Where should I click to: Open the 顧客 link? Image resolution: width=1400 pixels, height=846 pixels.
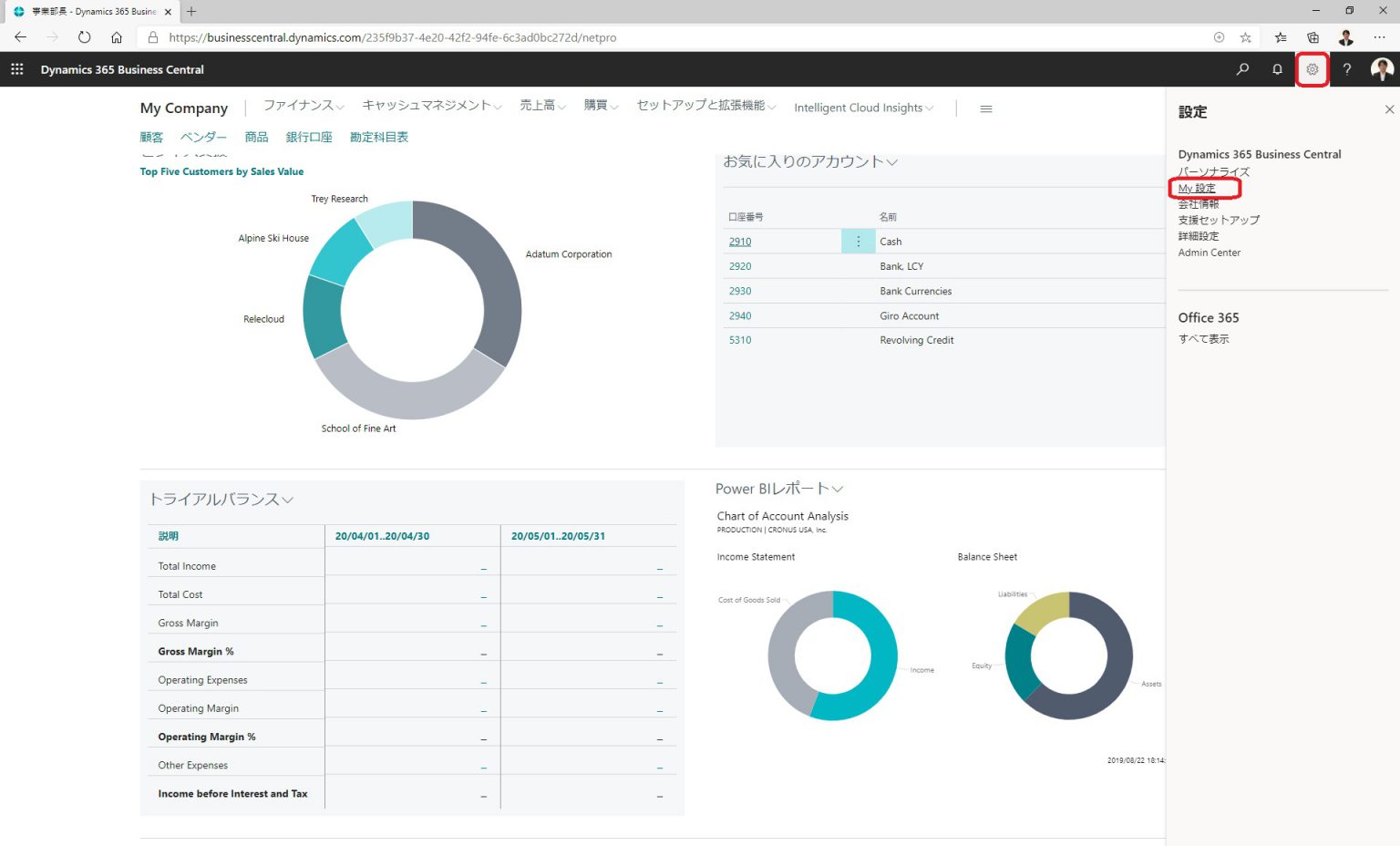[151, 137]
